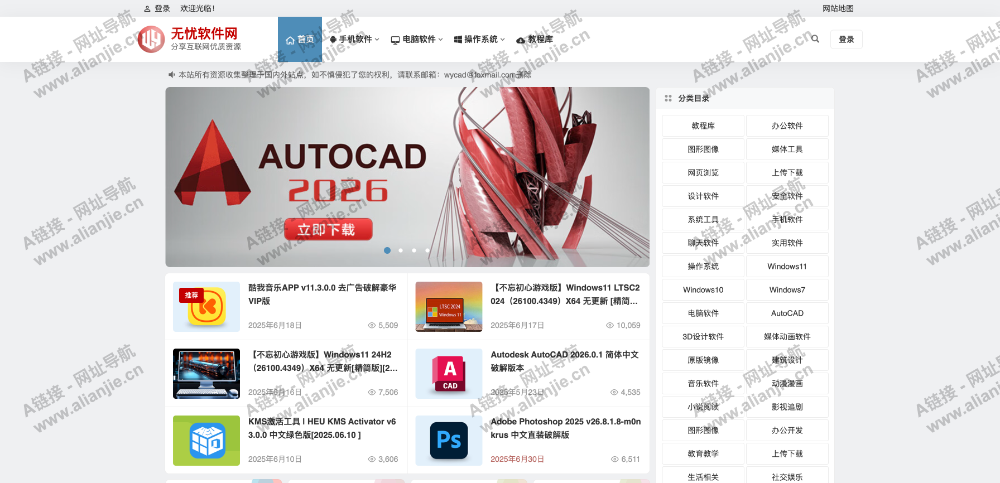Select the third carousel dot
The height and width of the screenshot is (483, 1000).
pyautogui.click(x=414, y=250)
